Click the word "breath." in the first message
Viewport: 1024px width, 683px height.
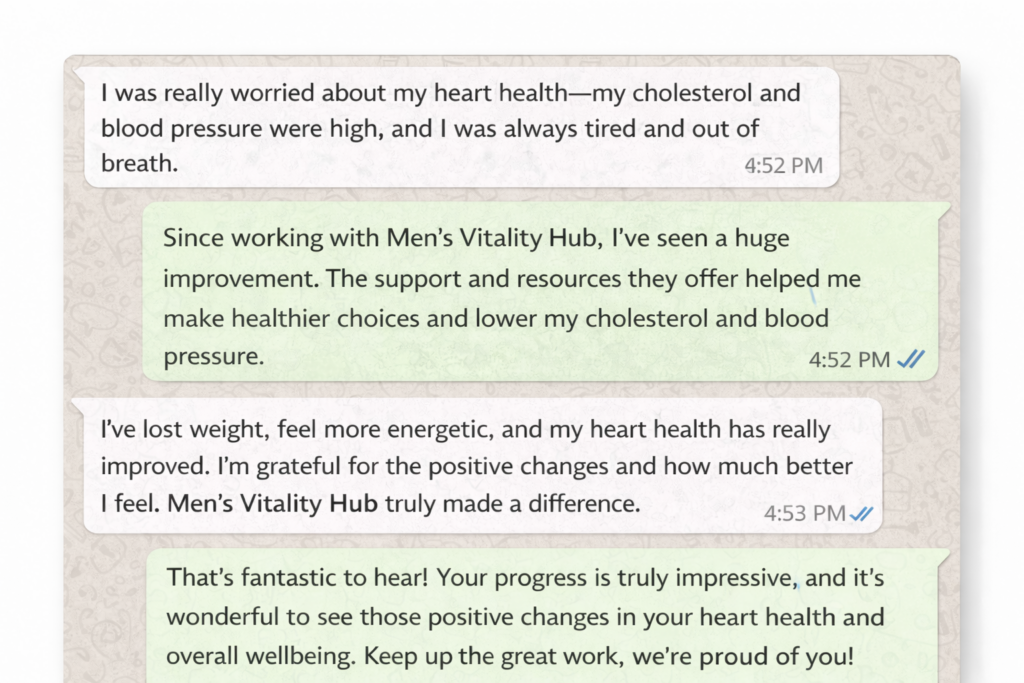click(x=139, y=164)
